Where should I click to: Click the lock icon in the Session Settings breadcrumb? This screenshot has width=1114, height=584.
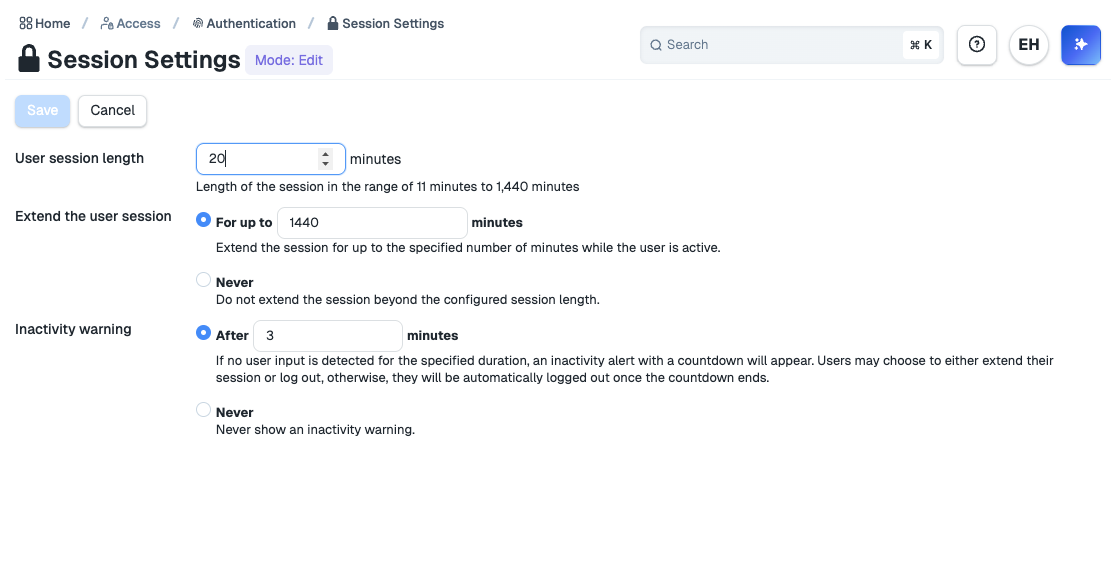[332, 22]
